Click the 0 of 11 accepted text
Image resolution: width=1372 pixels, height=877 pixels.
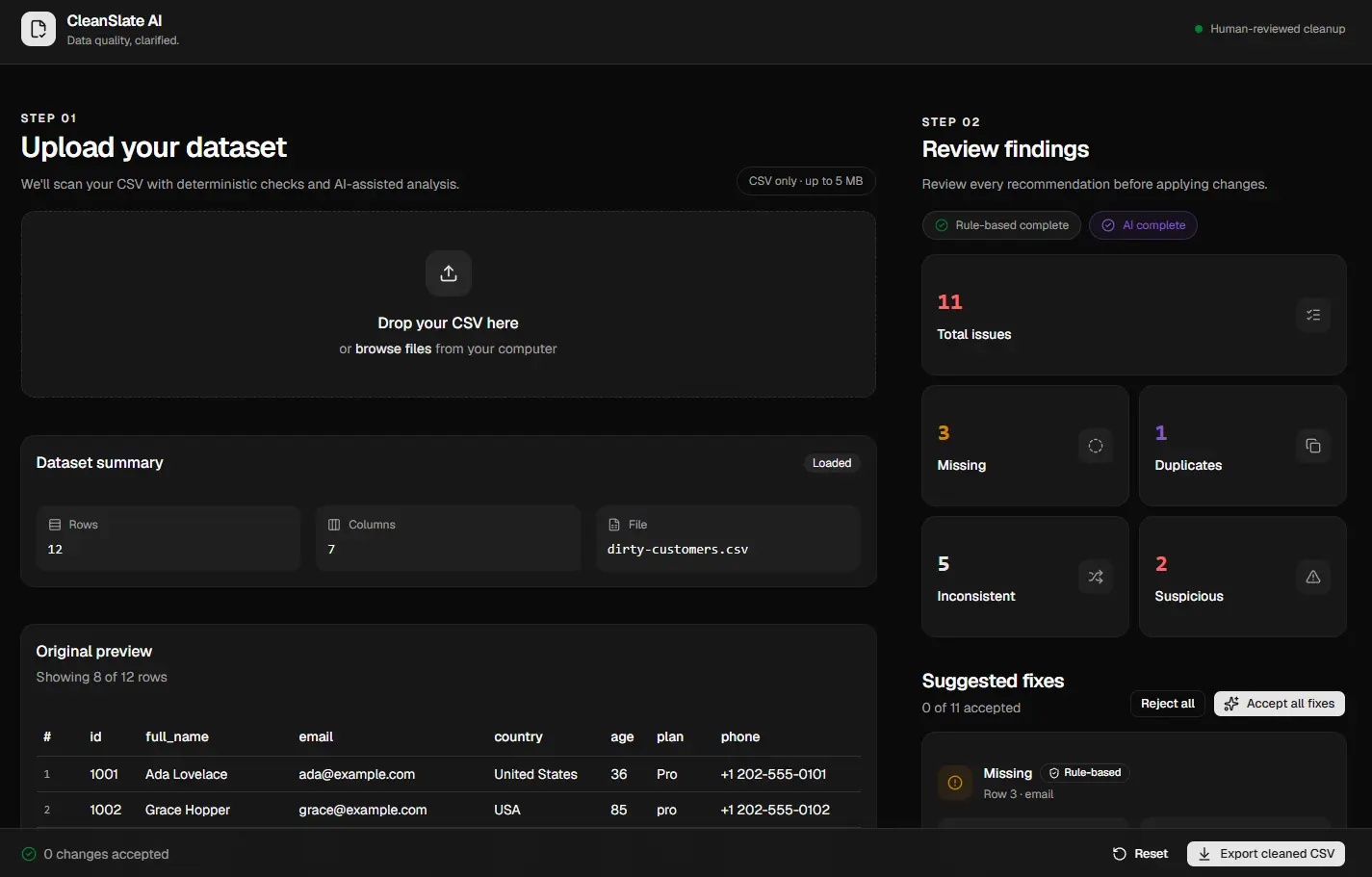coord(971,708)
